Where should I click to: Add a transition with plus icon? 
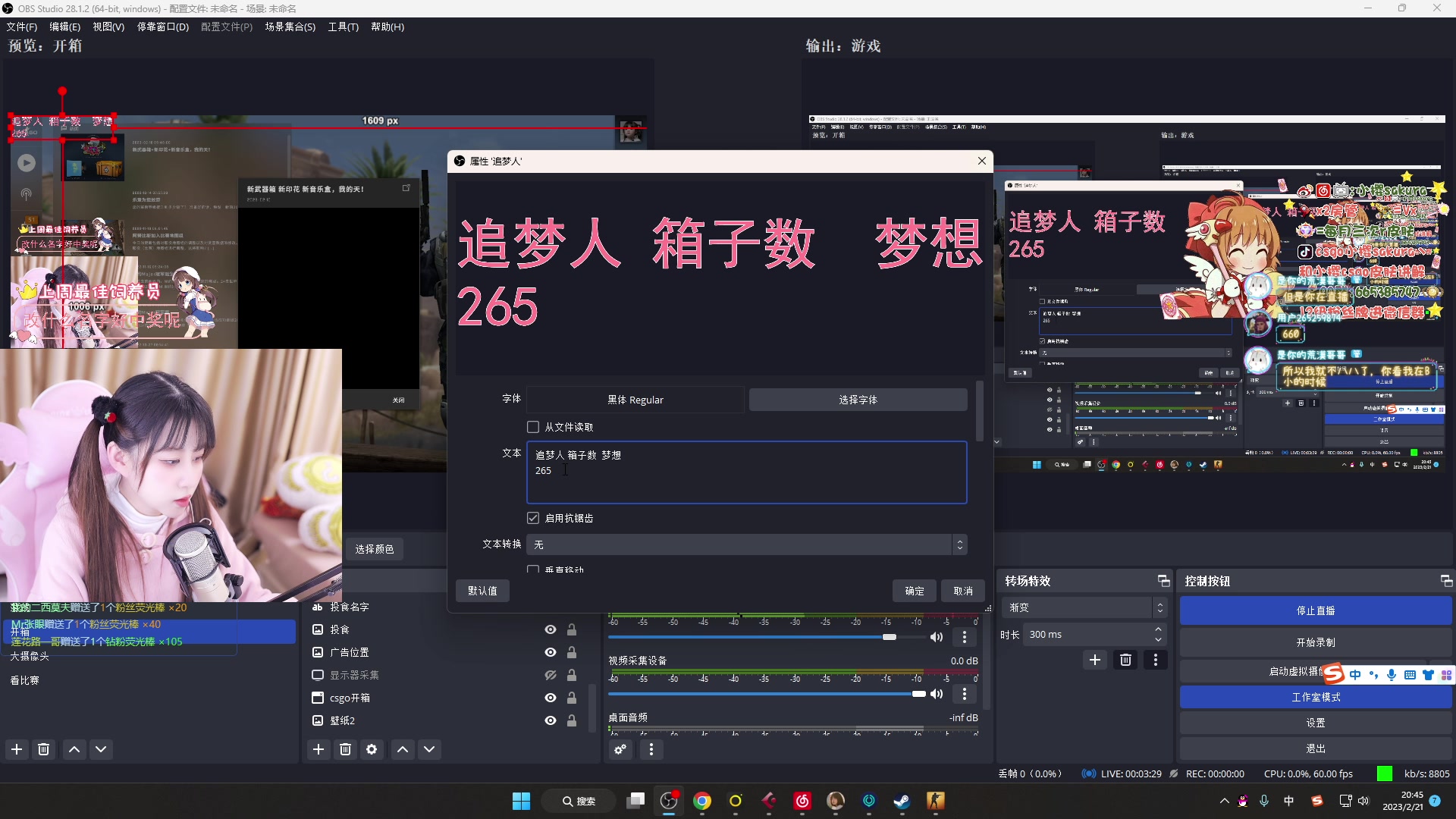[1095, 660]
